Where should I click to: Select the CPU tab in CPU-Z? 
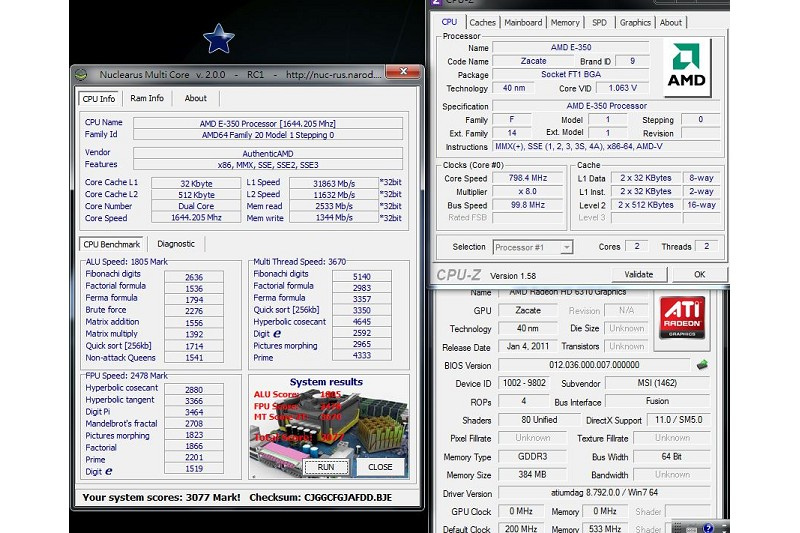tap(449, 22)
